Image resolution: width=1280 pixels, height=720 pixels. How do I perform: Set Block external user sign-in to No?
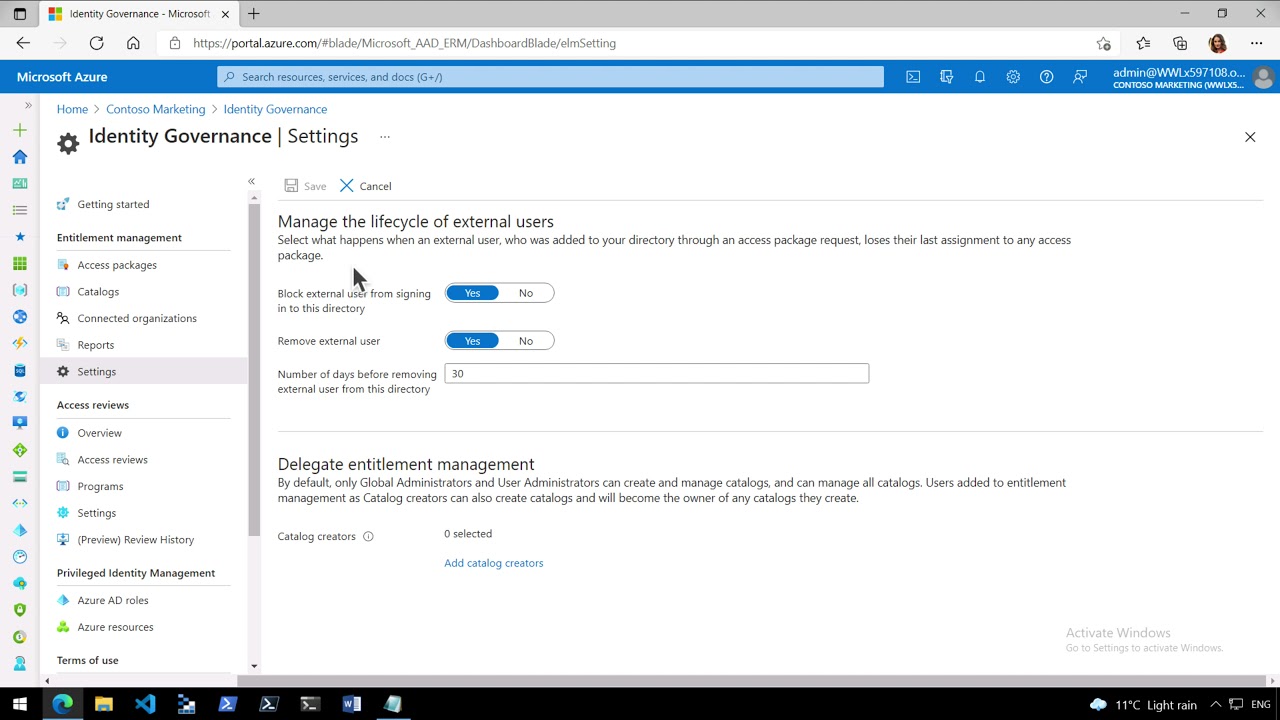[x=526, y=293]
